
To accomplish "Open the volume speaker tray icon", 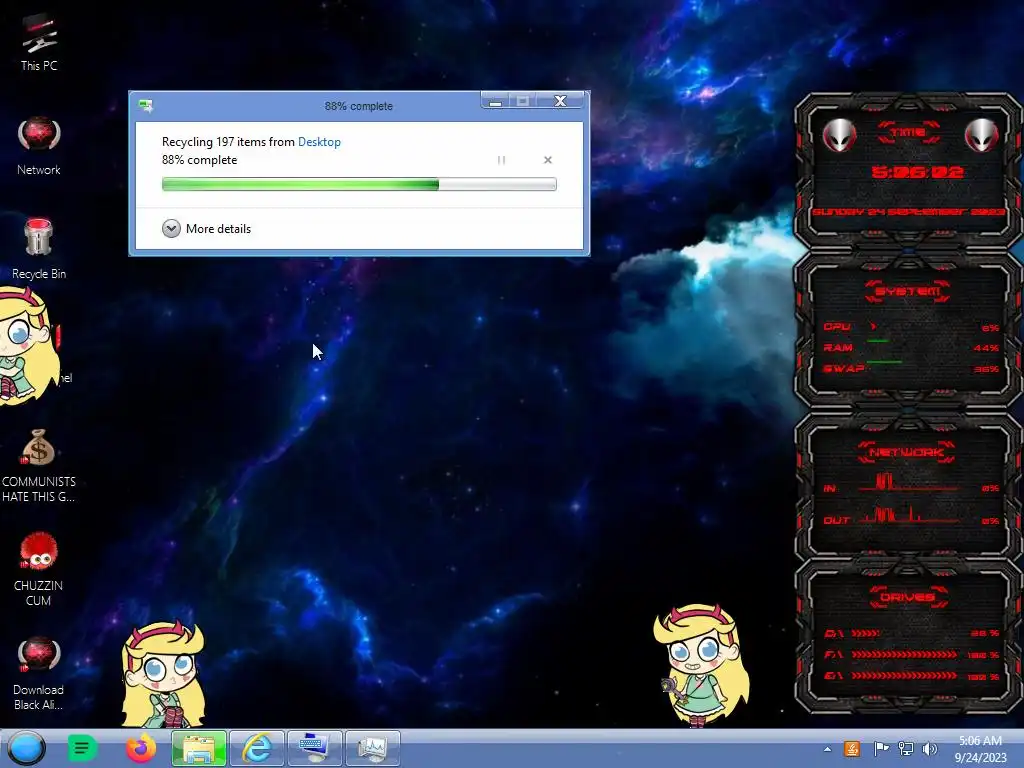I will click(x=929, y=749).
